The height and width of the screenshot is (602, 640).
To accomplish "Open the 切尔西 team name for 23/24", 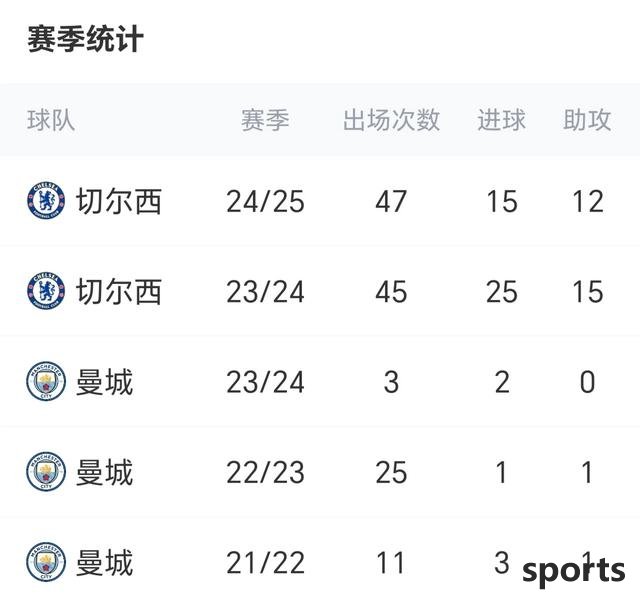I will coord(119,291).
